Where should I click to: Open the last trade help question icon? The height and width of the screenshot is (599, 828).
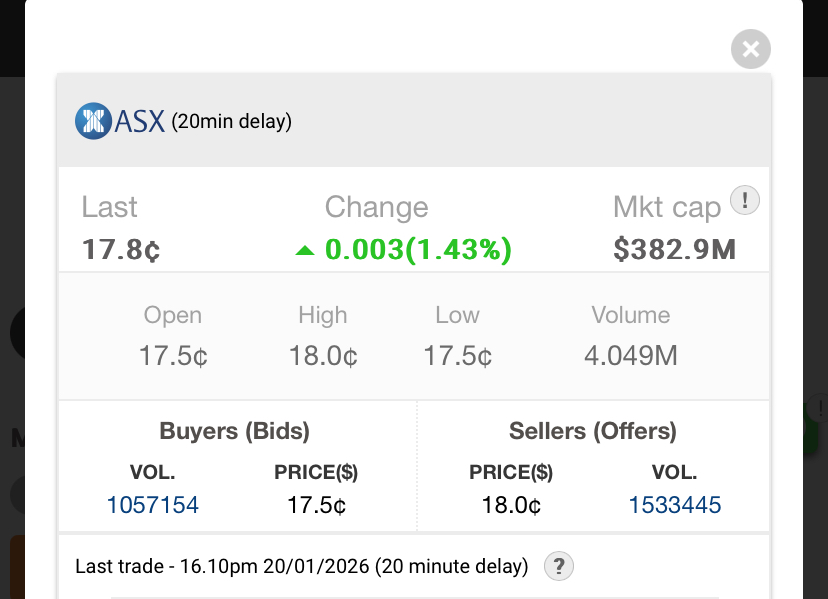(x=559, y=566)
